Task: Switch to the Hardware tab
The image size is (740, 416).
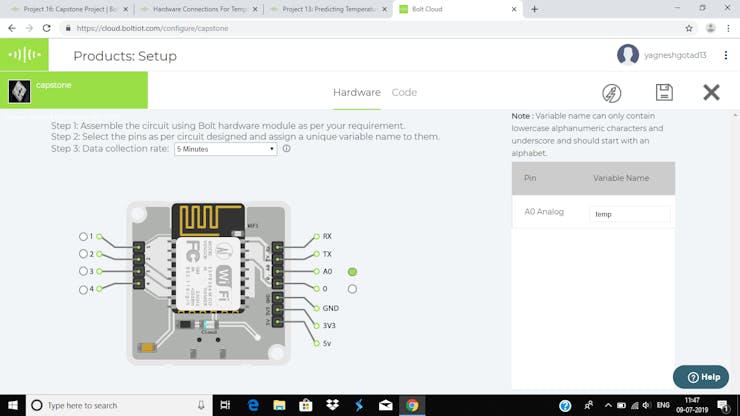Action: click(357, 93)
